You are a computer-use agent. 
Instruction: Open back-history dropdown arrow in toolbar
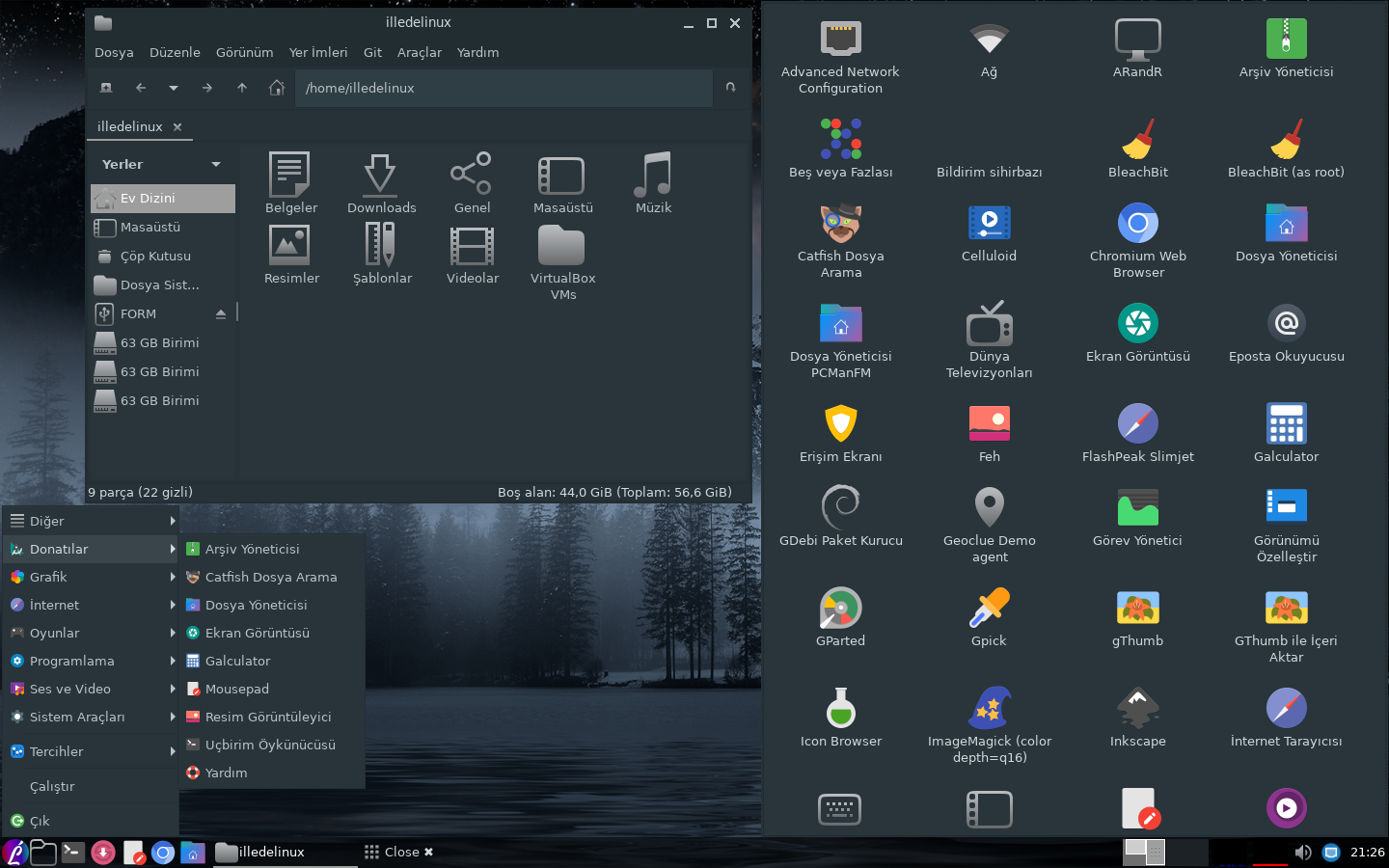coord(174,88)
